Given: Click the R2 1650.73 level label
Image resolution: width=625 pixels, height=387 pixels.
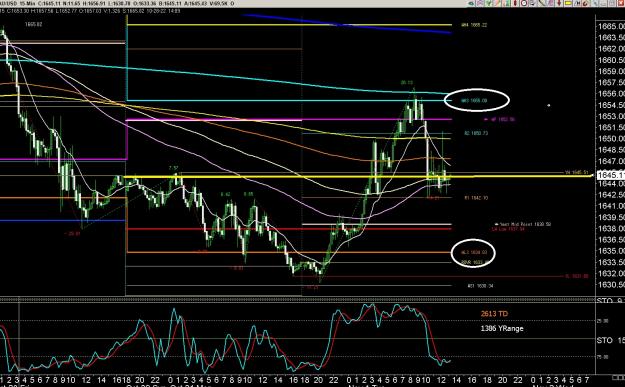Looking at the screenshot, I should pyautogui.click(x=476, y=133).
